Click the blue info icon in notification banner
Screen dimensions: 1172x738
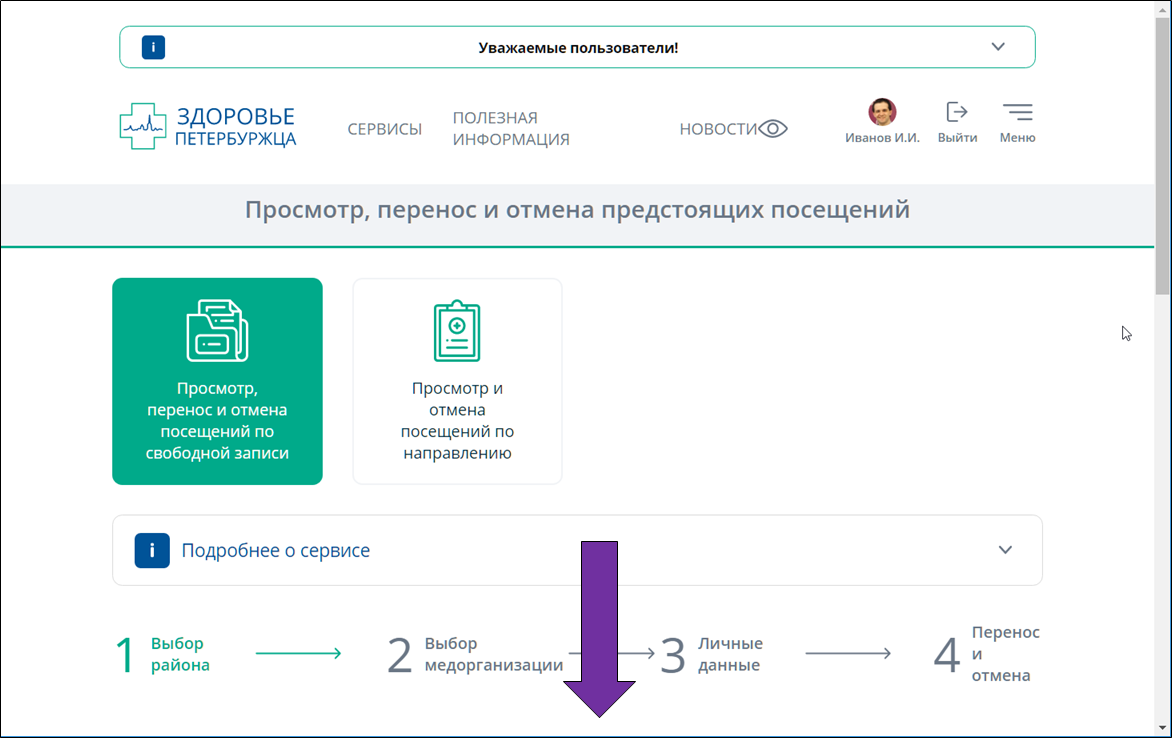(x=153, y=47)
